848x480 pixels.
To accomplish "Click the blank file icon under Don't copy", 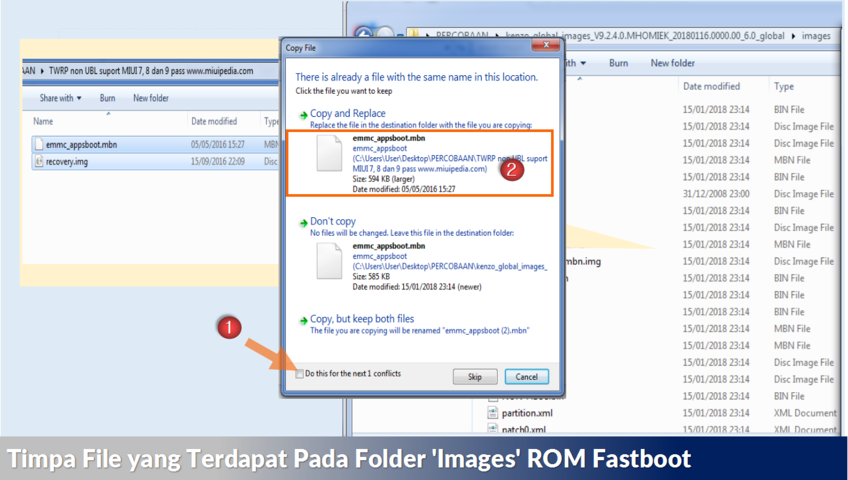I will click(329, 261).
